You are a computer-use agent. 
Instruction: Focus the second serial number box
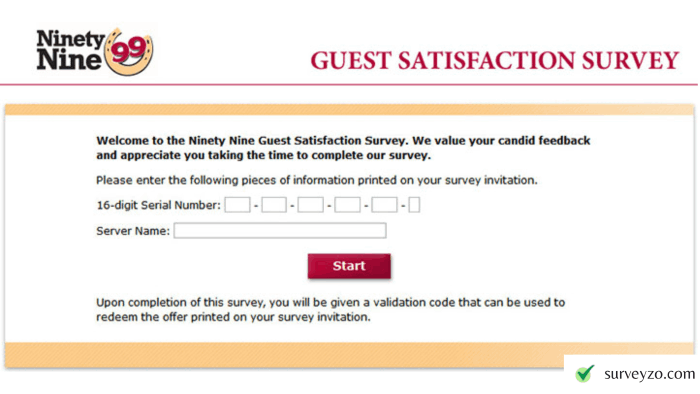tap(274, 205)
